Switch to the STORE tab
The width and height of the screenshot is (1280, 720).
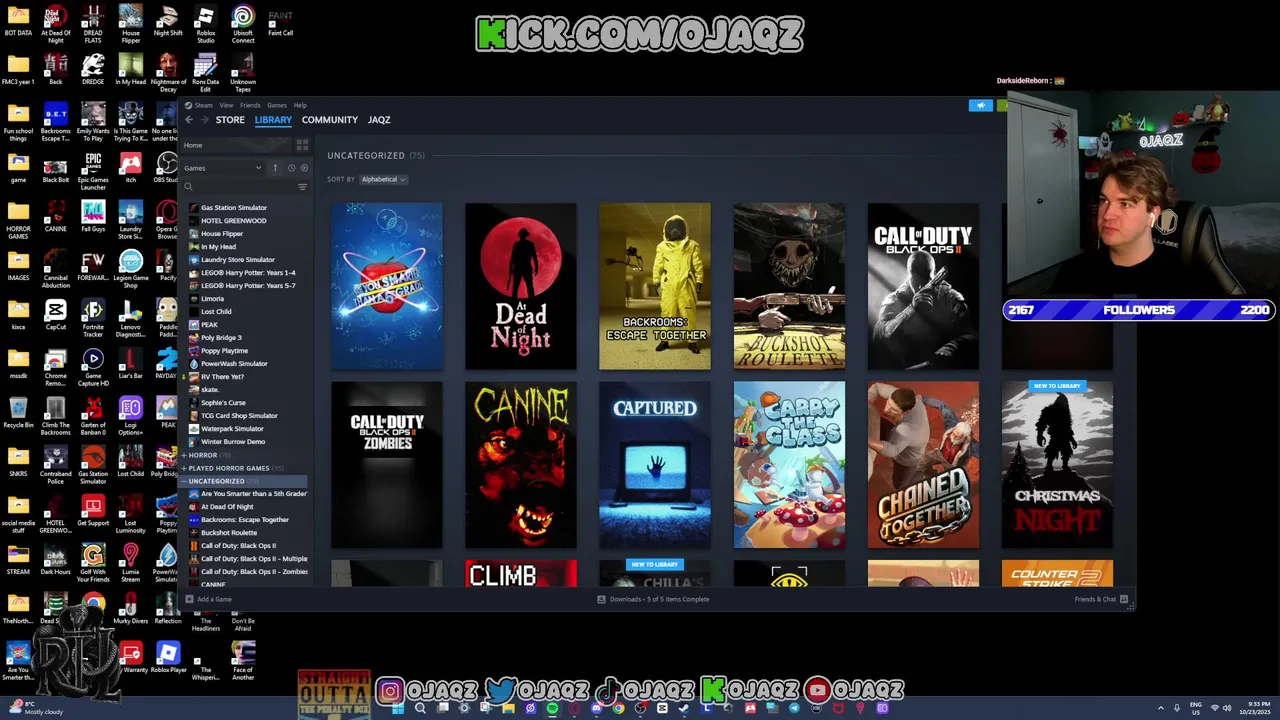[230, 120]
